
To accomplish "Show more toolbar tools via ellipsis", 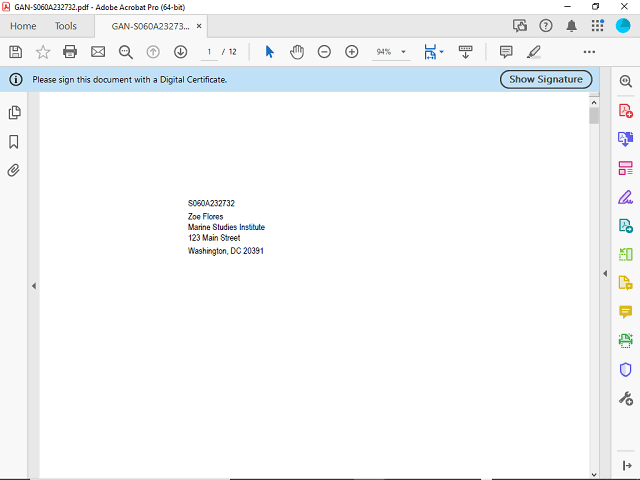I will (589, 52).
